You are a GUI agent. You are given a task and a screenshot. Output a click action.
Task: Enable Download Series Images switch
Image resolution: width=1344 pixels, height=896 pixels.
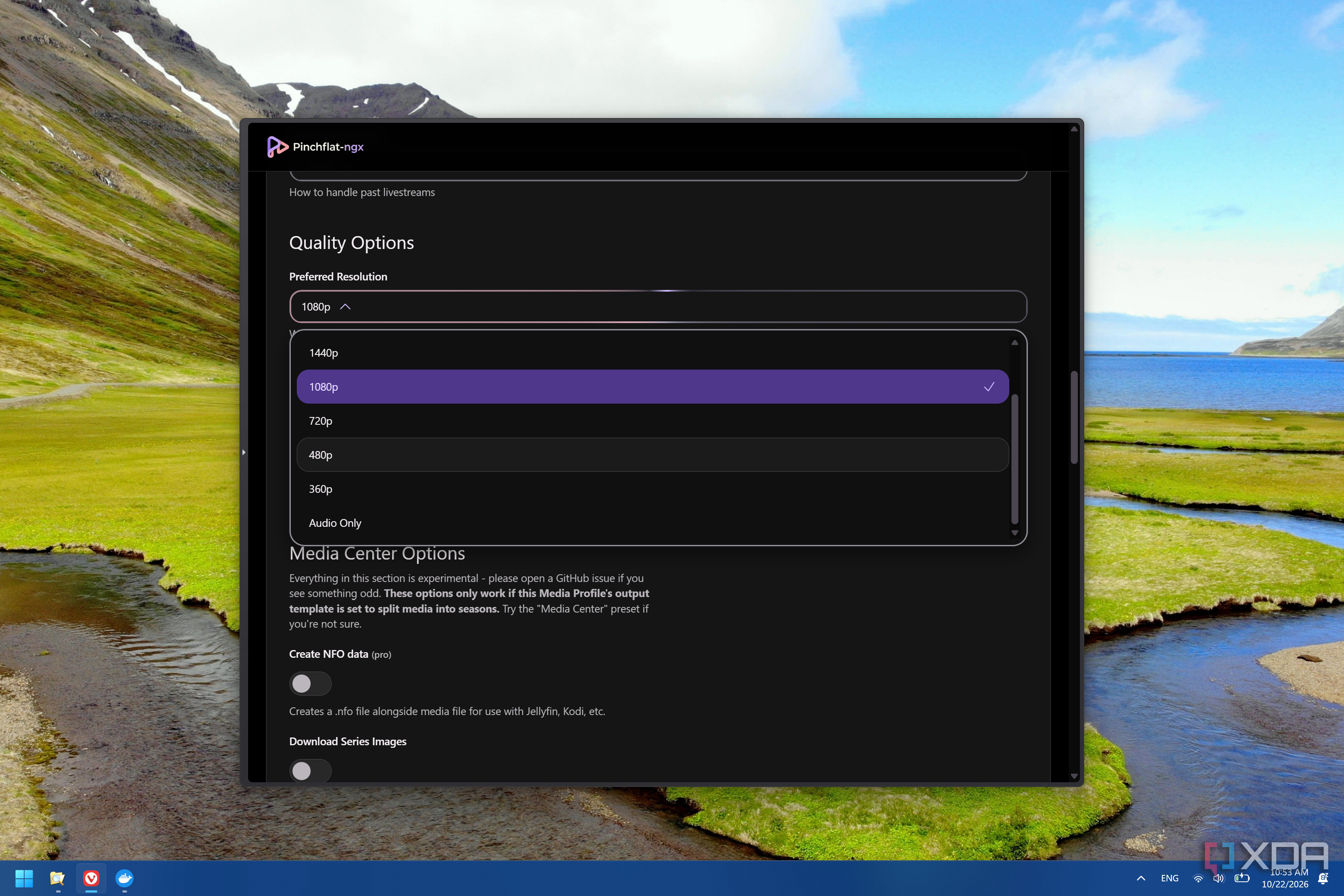(310, 771)
